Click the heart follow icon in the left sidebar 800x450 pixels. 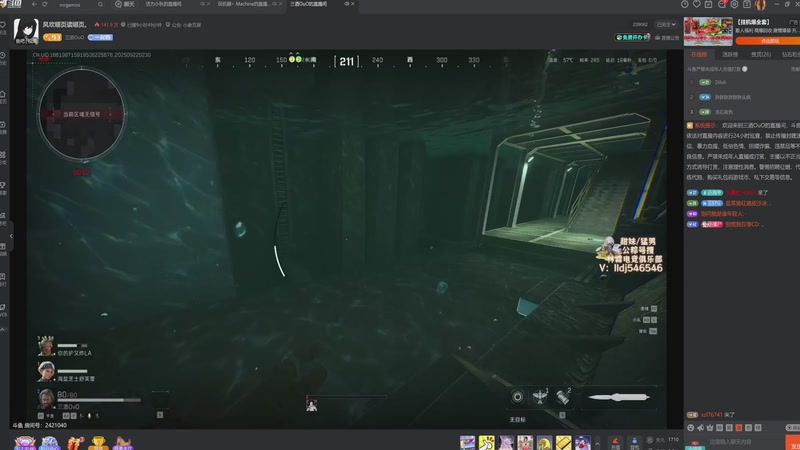coord(3,26)
